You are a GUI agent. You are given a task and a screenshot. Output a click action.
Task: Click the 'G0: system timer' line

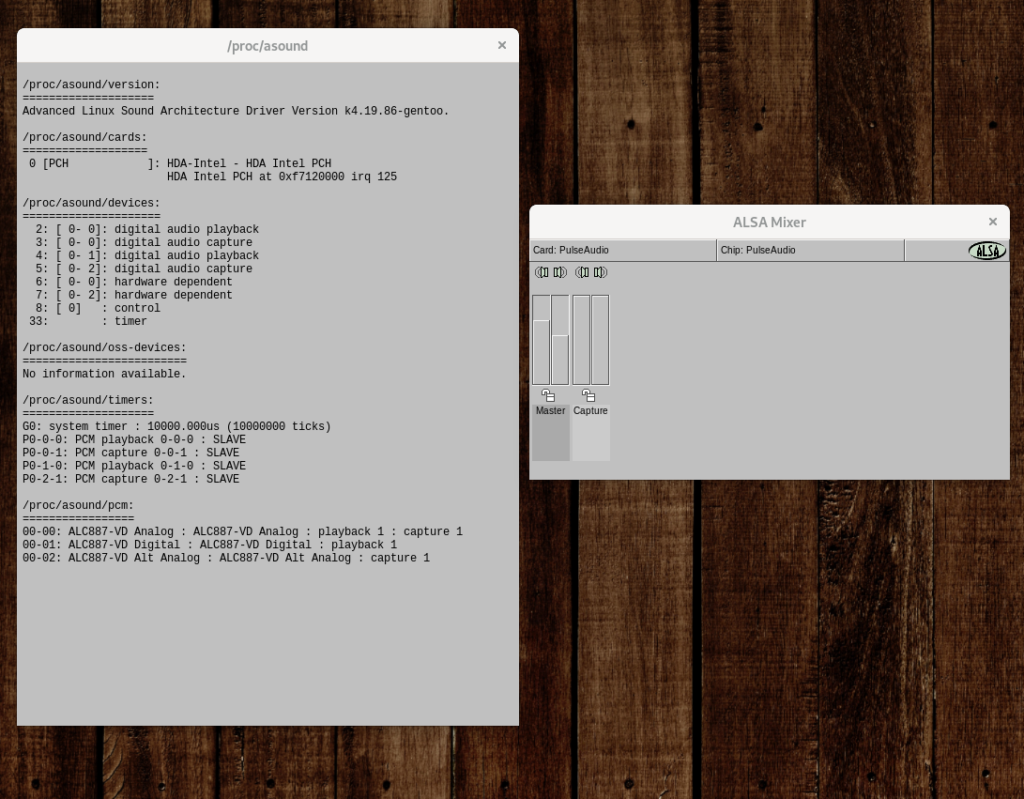[x=177, y=426]
